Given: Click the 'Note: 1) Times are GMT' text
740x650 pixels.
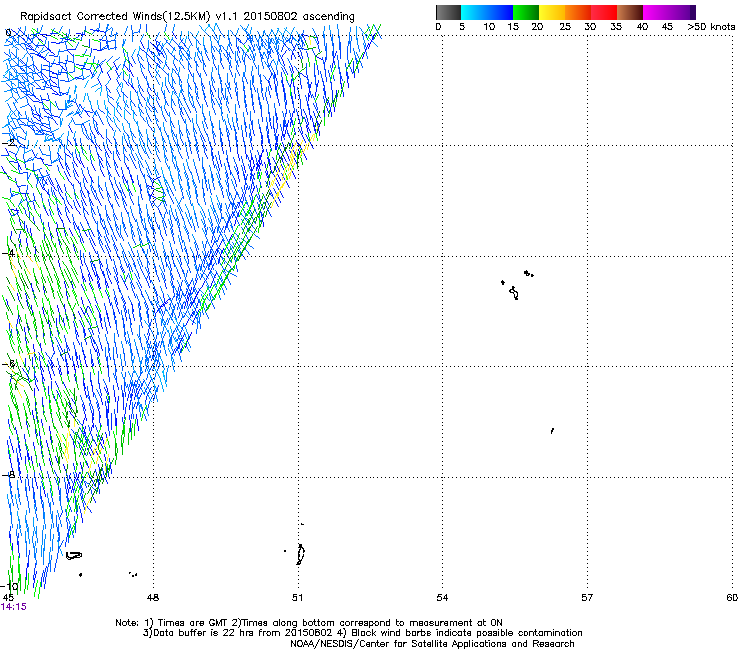Looking at the screenshot, I should click(x=170, y=623).
